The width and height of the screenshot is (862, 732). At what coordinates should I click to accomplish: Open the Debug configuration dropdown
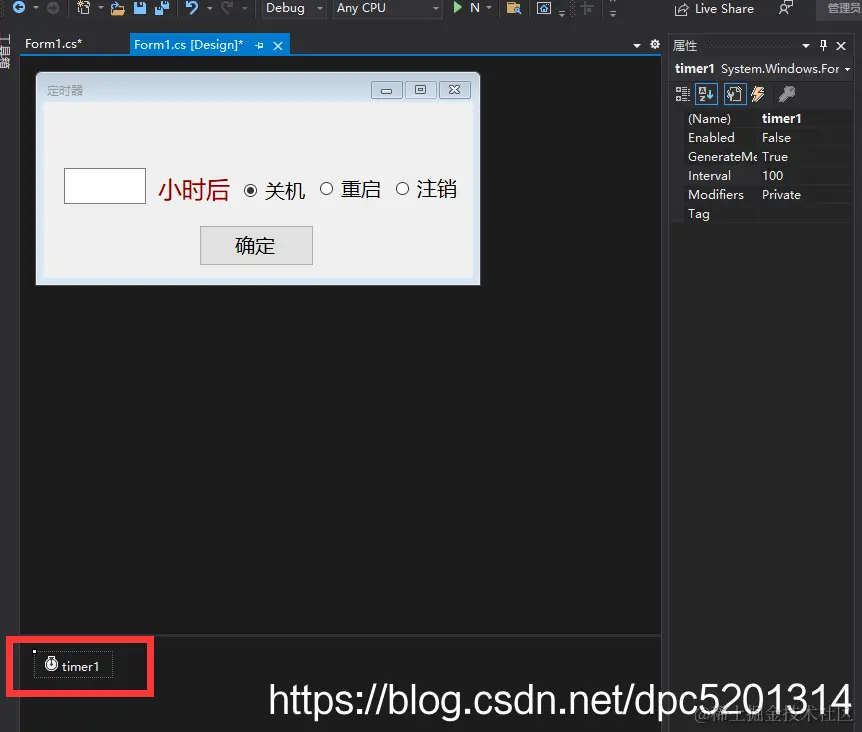tap(293, 9)
